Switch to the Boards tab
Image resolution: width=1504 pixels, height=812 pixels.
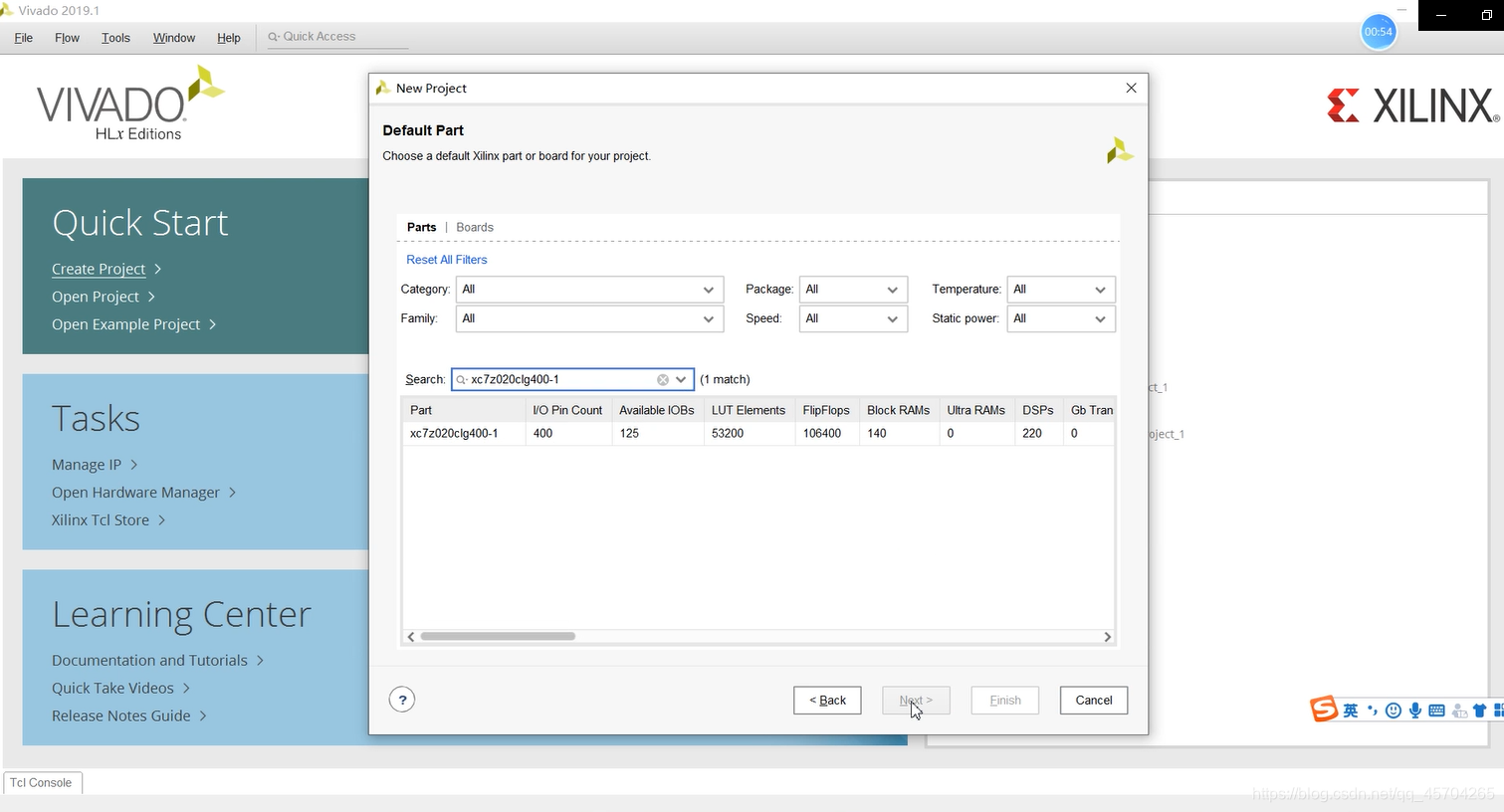[x=475, y=227]
